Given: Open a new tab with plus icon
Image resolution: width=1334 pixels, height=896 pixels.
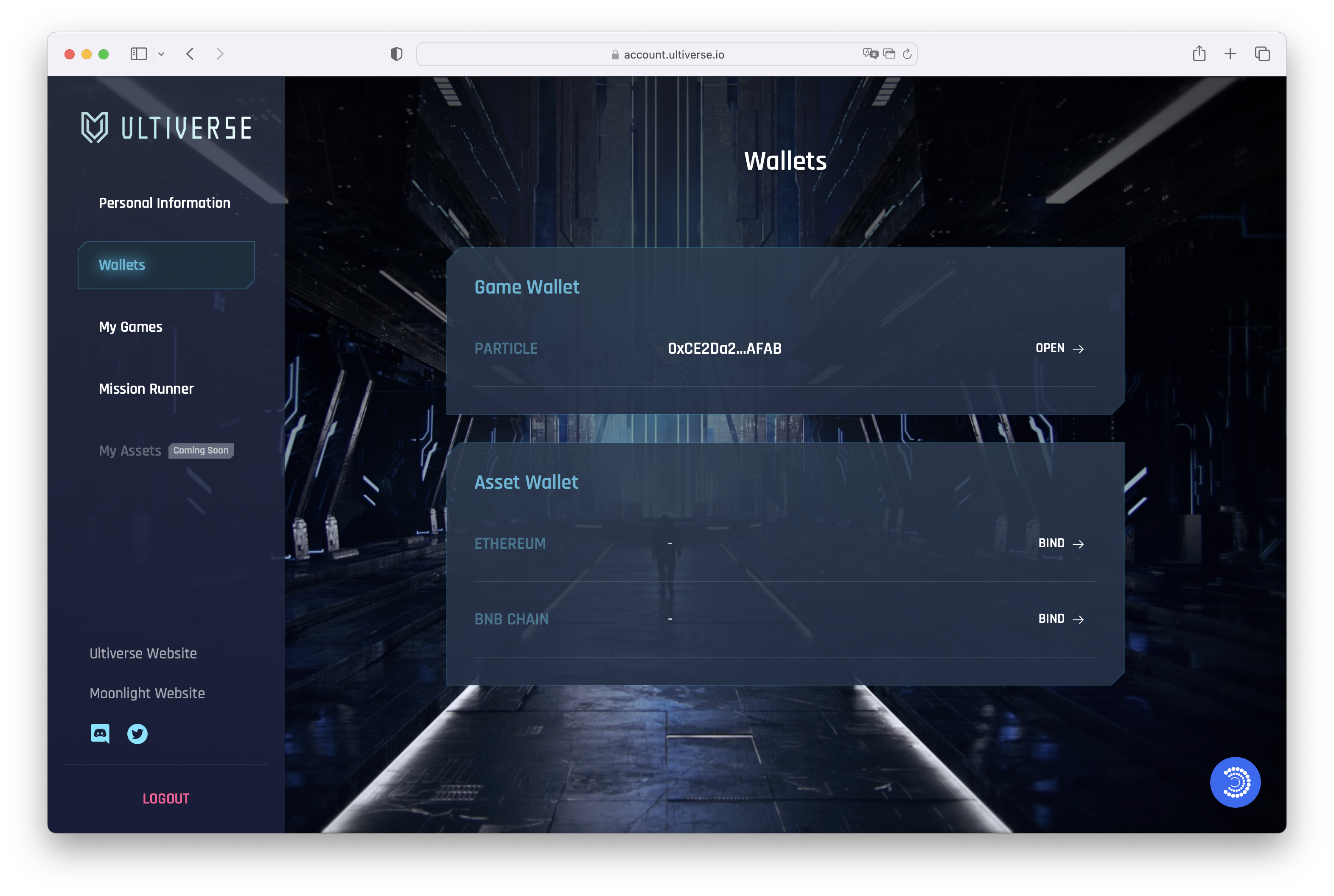Looking at the screenshot, I should point(1230,54).
